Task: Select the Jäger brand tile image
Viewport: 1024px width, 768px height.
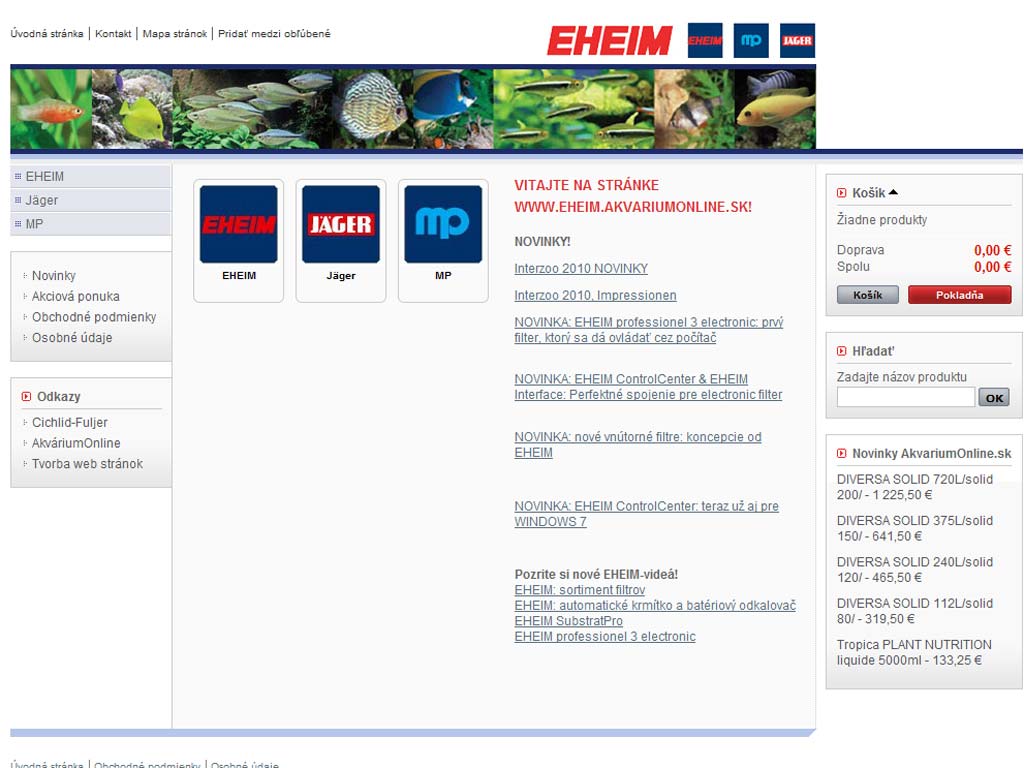Action: pyautogui.click(x=341, y=224)
